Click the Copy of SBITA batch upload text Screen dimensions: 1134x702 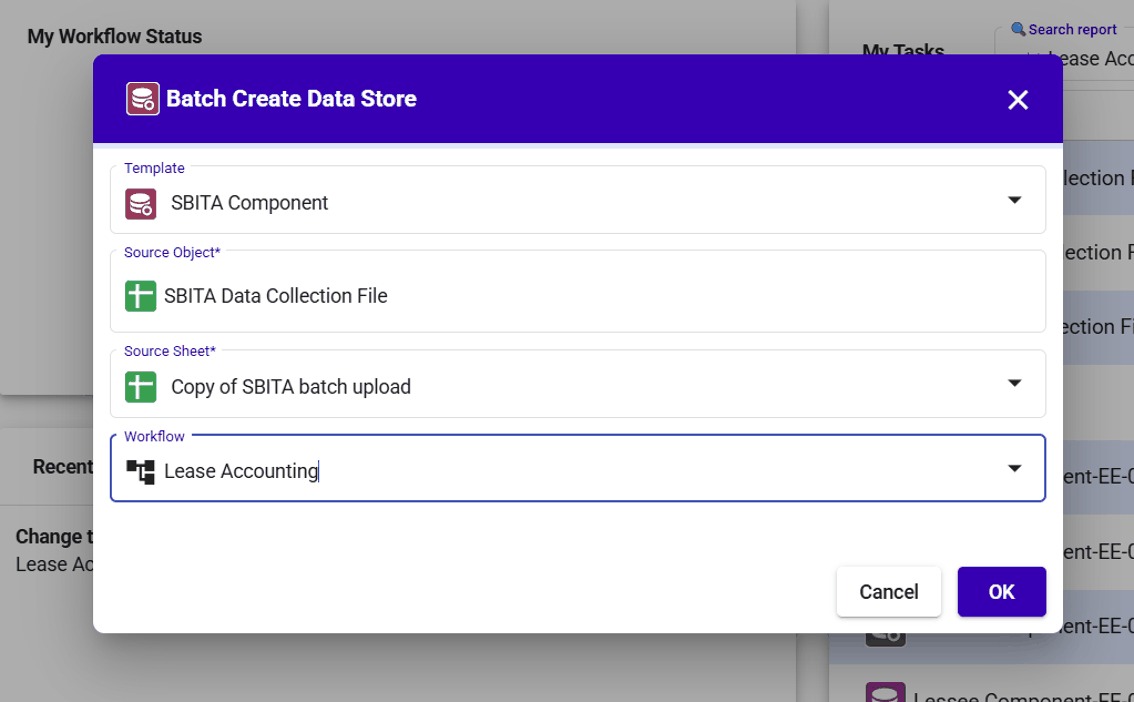click(x=291, y=387)
